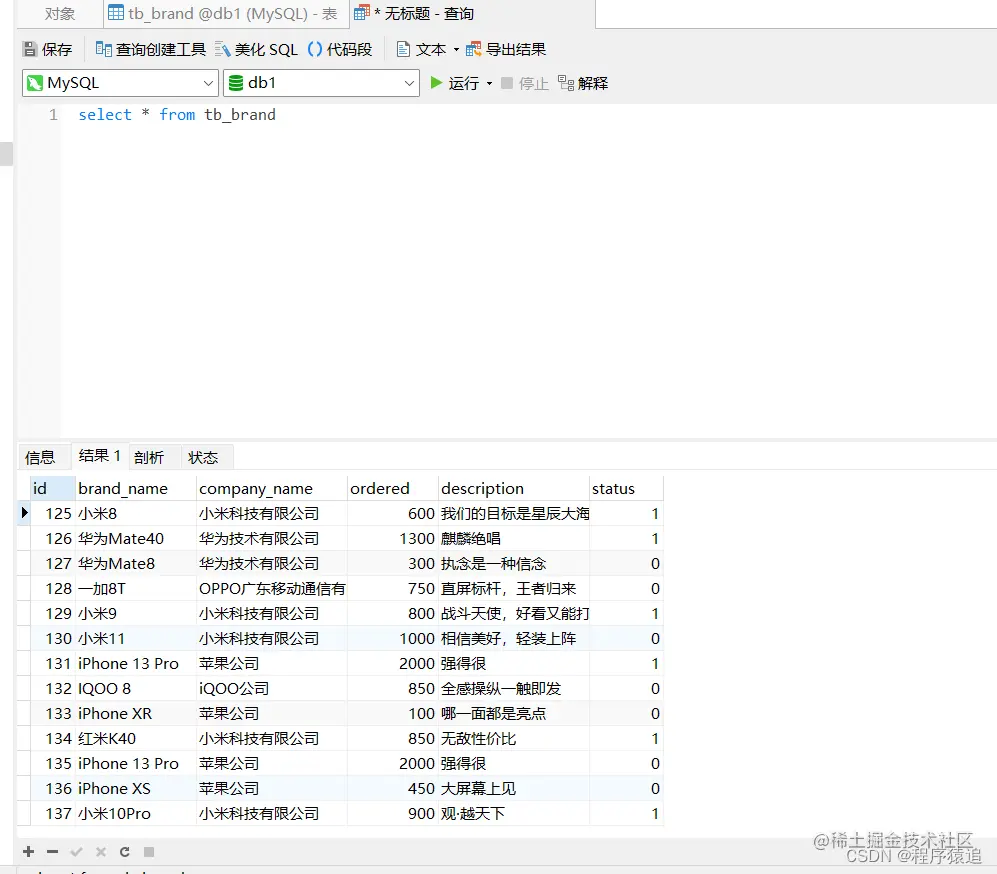Run the query with the green play icon
Image resolution: width=997 pixels, height=874 pixels.
(x=436, y=83)
